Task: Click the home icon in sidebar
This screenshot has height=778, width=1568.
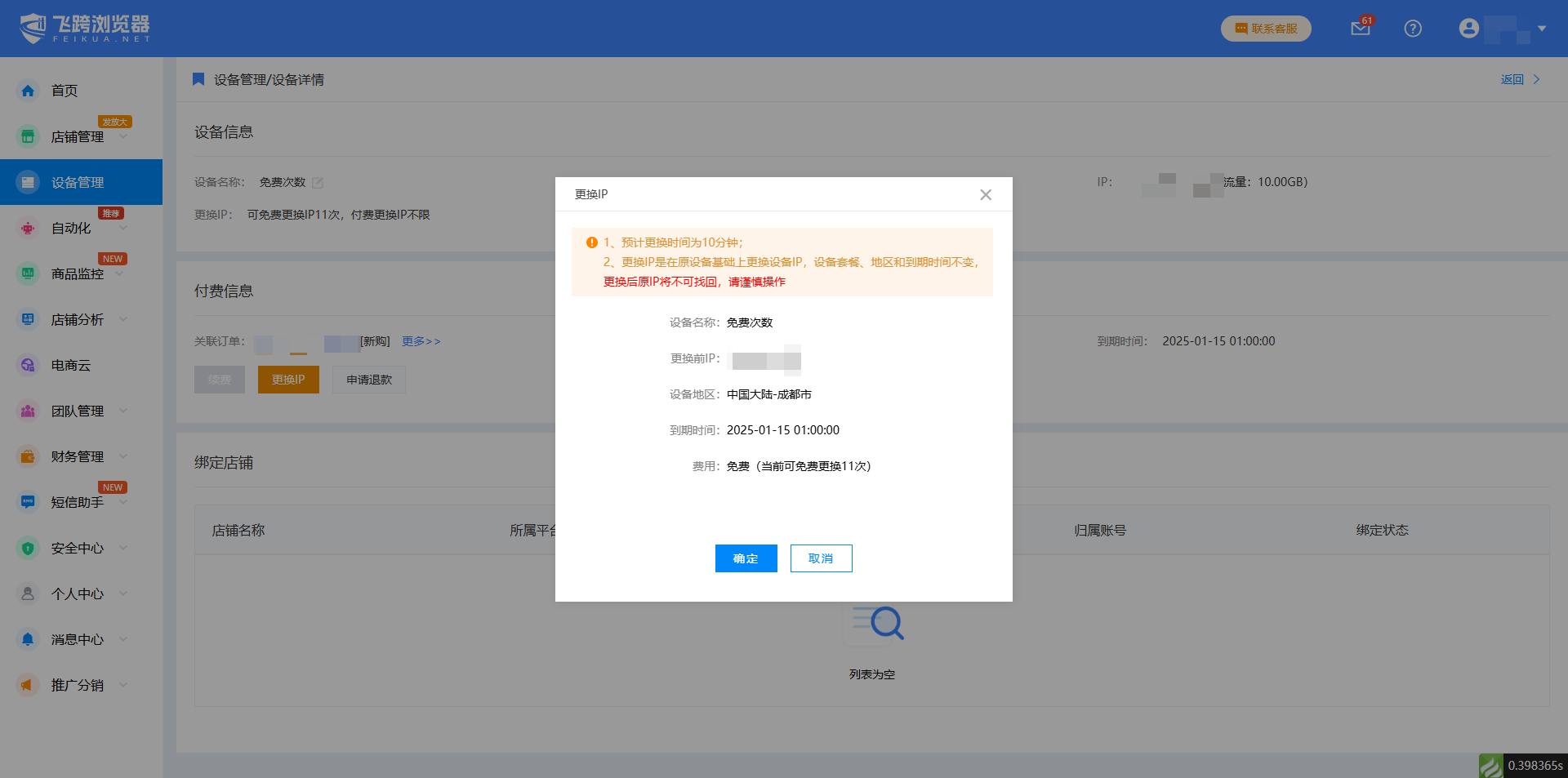Action: (28, 91)
